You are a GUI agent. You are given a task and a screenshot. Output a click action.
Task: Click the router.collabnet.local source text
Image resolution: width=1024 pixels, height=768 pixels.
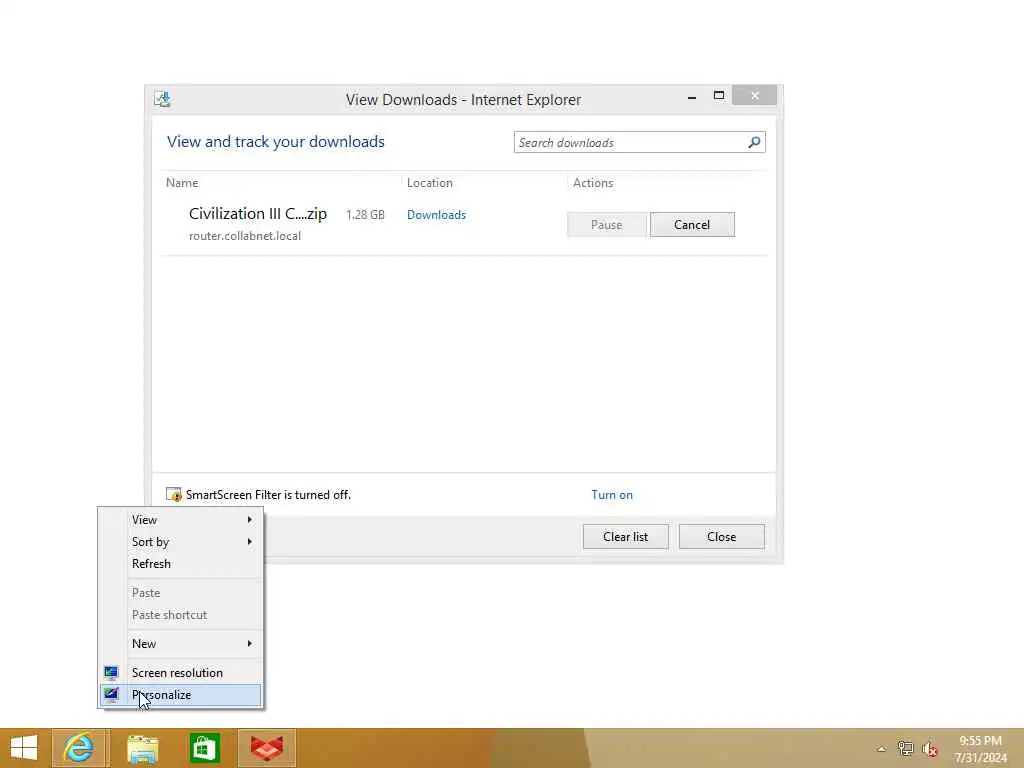[245, 236]
